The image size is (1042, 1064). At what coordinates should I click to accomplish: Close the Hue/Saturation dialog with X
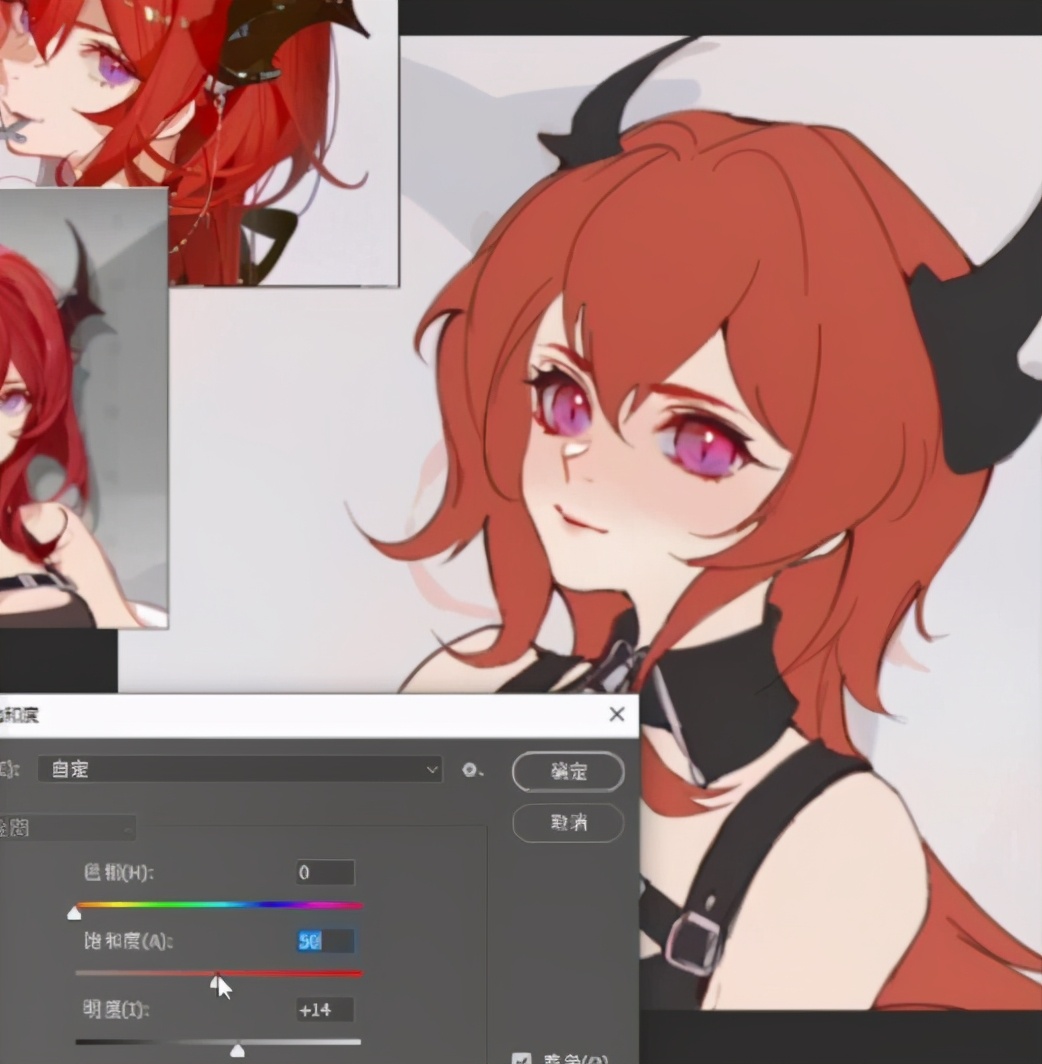tap(617, 714)
